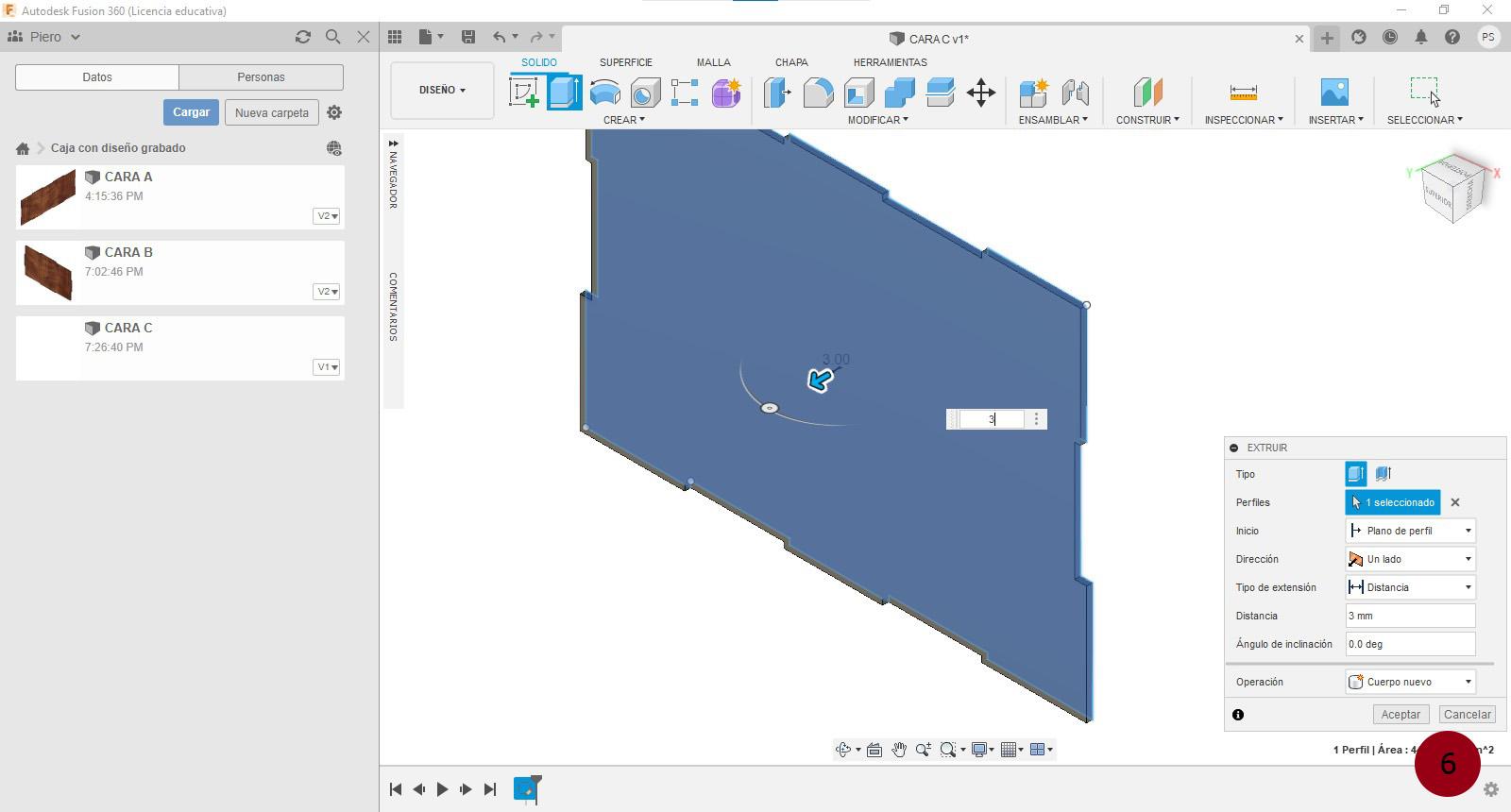Select the Joint tool

[1076, 93]
